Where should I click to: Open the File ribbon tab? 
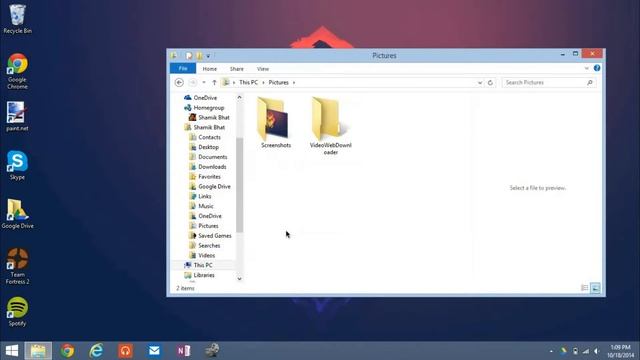183,69
